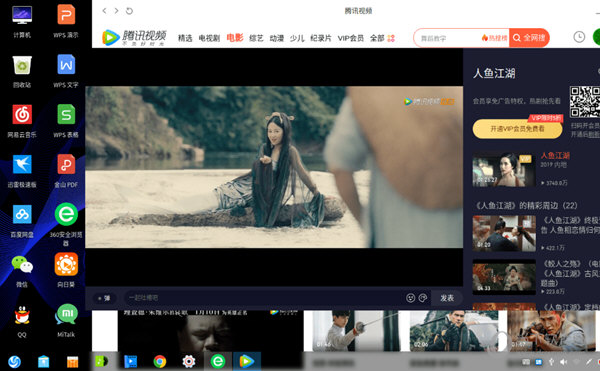Launch QQ from the desktop
The height and width of the screenshot is (371, 600).
22,321
